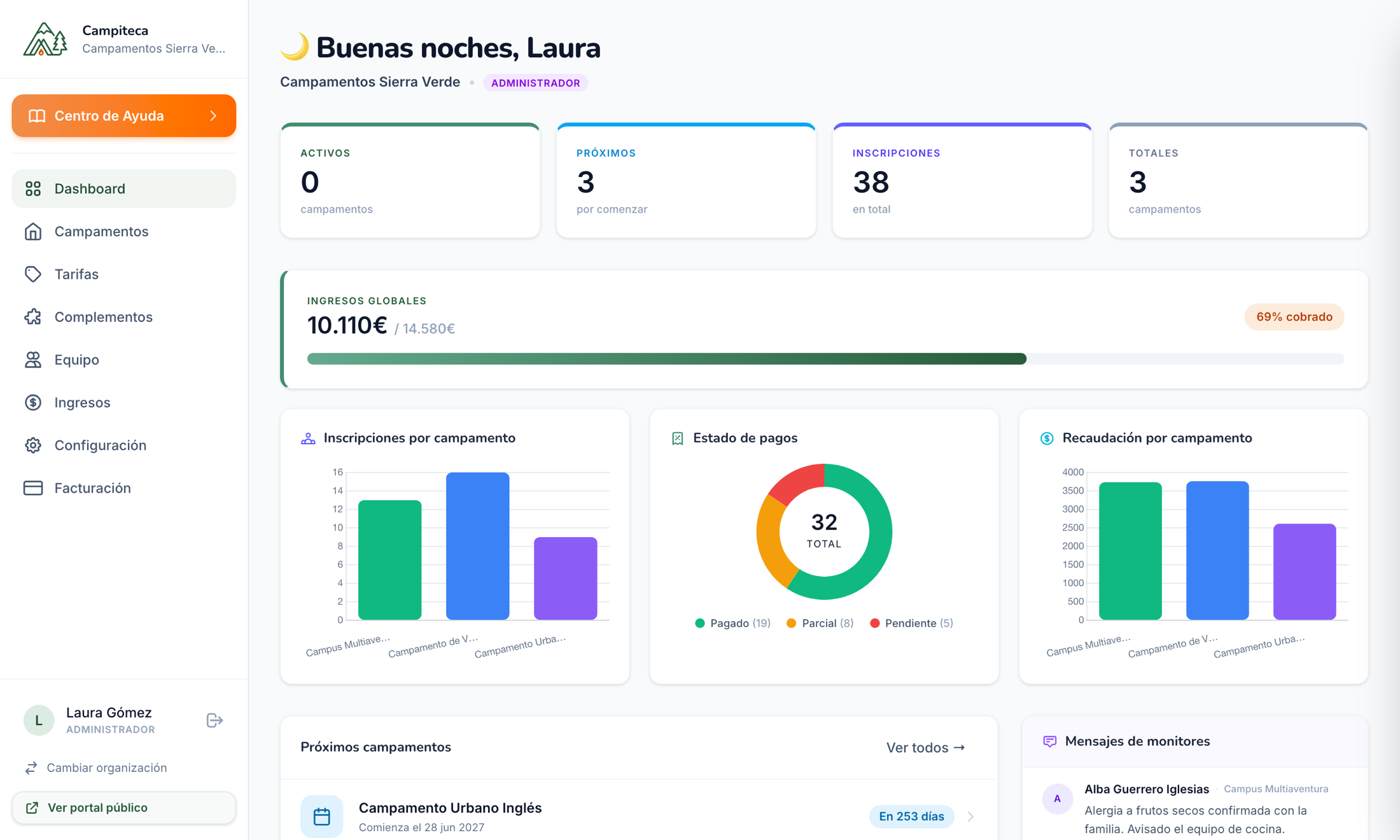This screenshot has height=840, width=1400.
Task: Click the Ingresos globales progress bar
Action: pos(825,359)
